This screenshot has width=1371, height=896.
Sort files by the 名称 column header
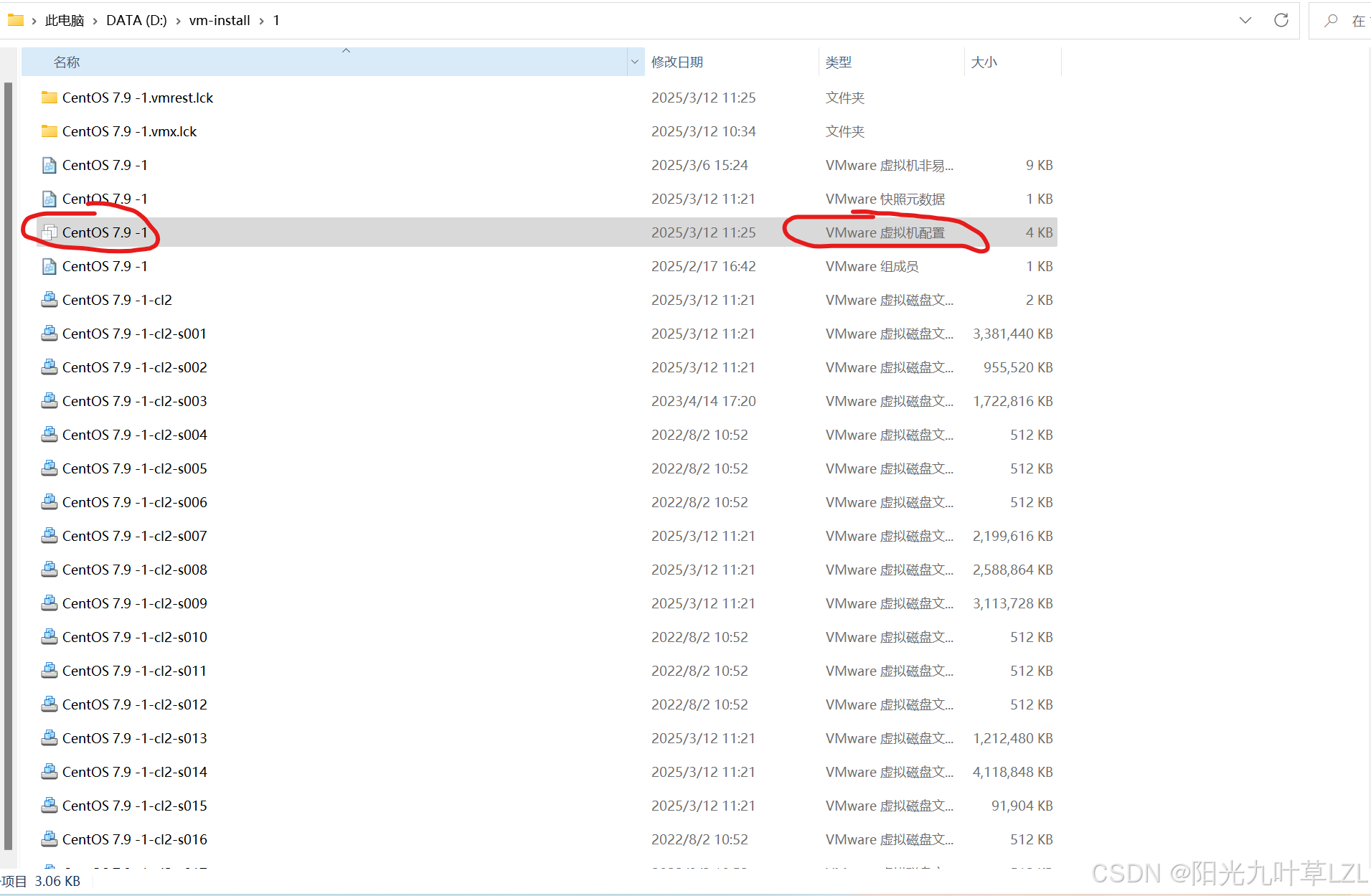(325, 62)
